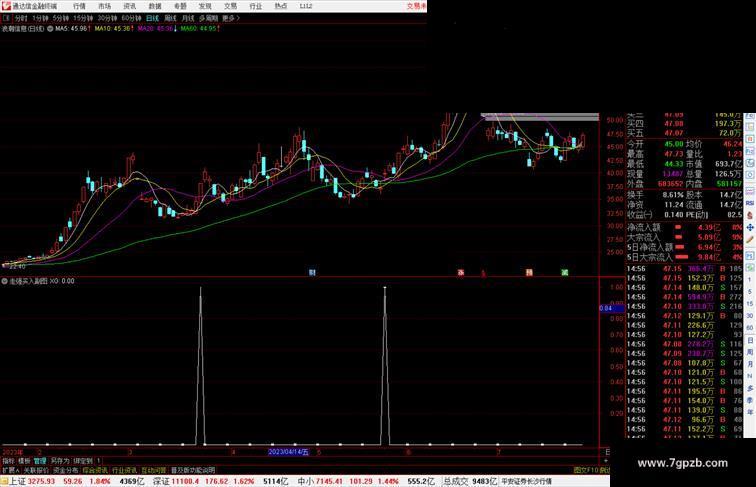Switch to 30分钟 chart period

pos(107,18)
